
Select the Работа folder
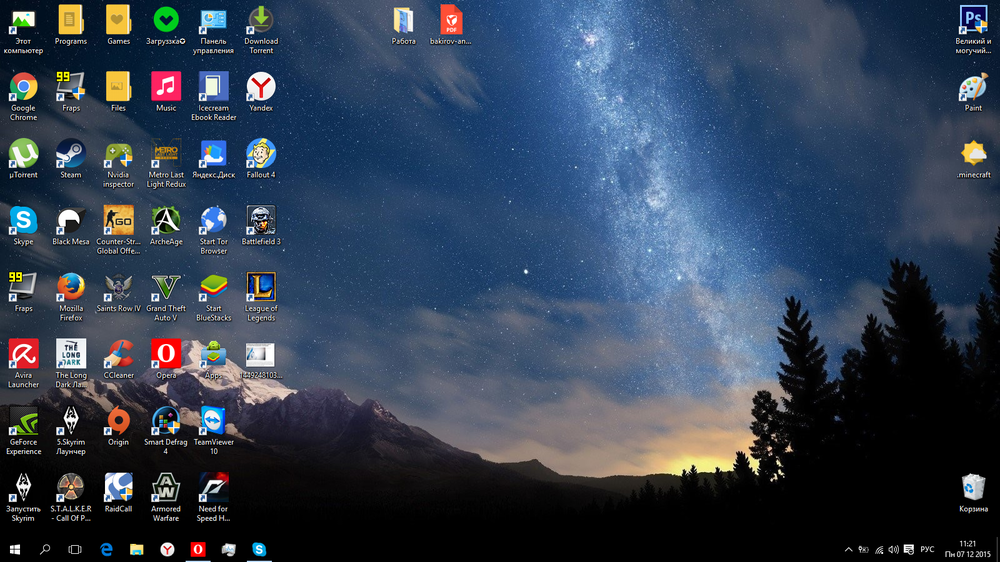coord(403,21)
